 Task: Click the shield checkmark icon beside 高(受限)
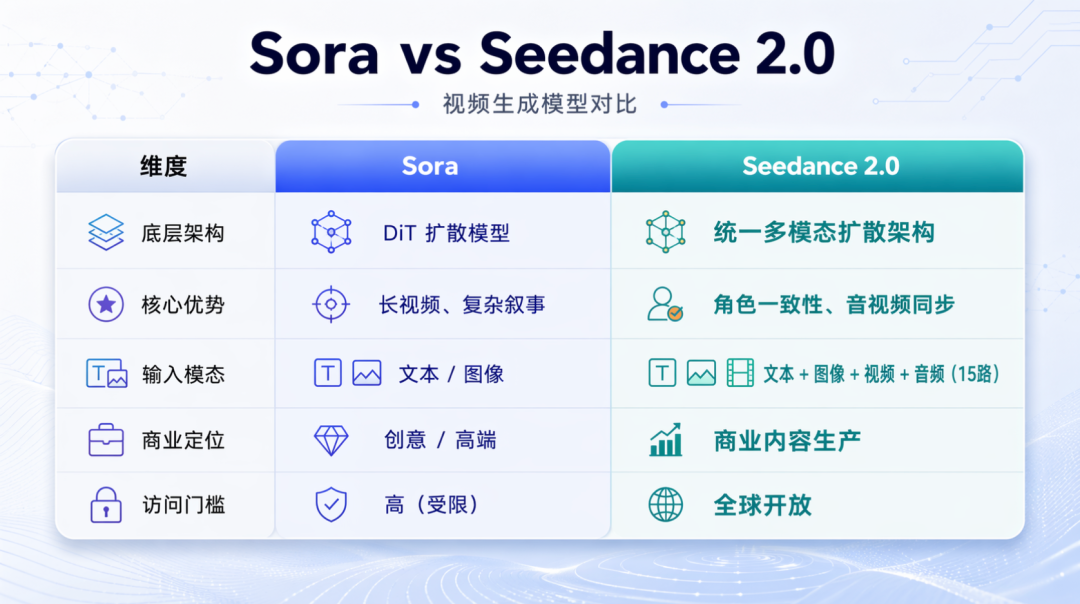coord(331,505)
